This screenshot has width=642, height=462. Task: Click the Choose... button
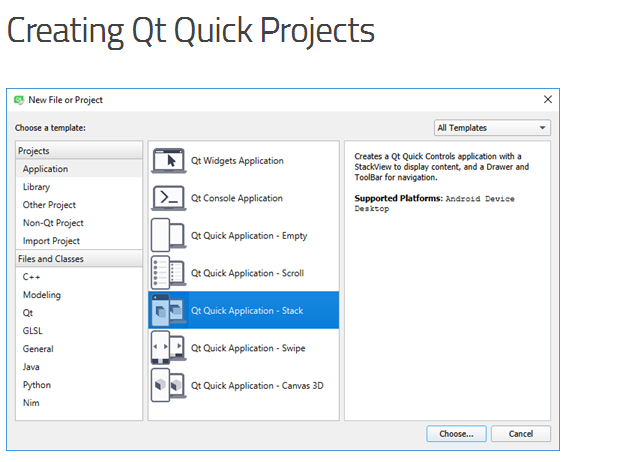coord(457,434)
